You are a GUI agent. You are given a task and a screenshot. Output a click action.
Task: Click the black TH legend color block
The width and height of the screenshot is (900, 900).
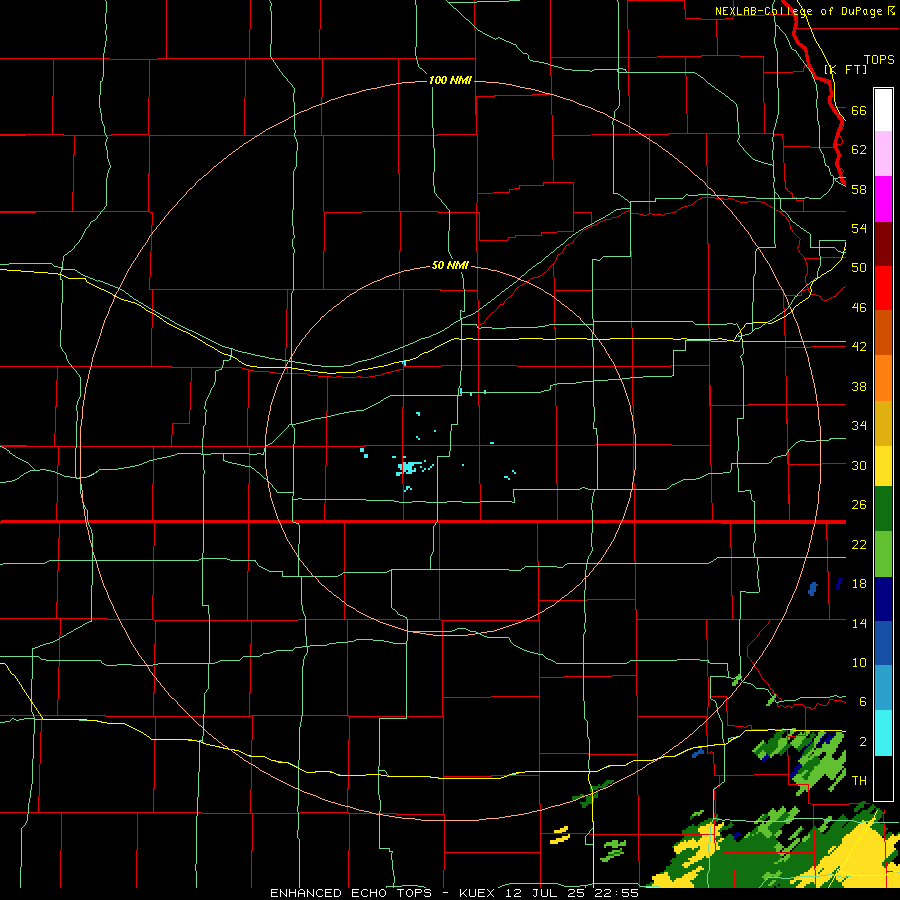tap(883, 778)
